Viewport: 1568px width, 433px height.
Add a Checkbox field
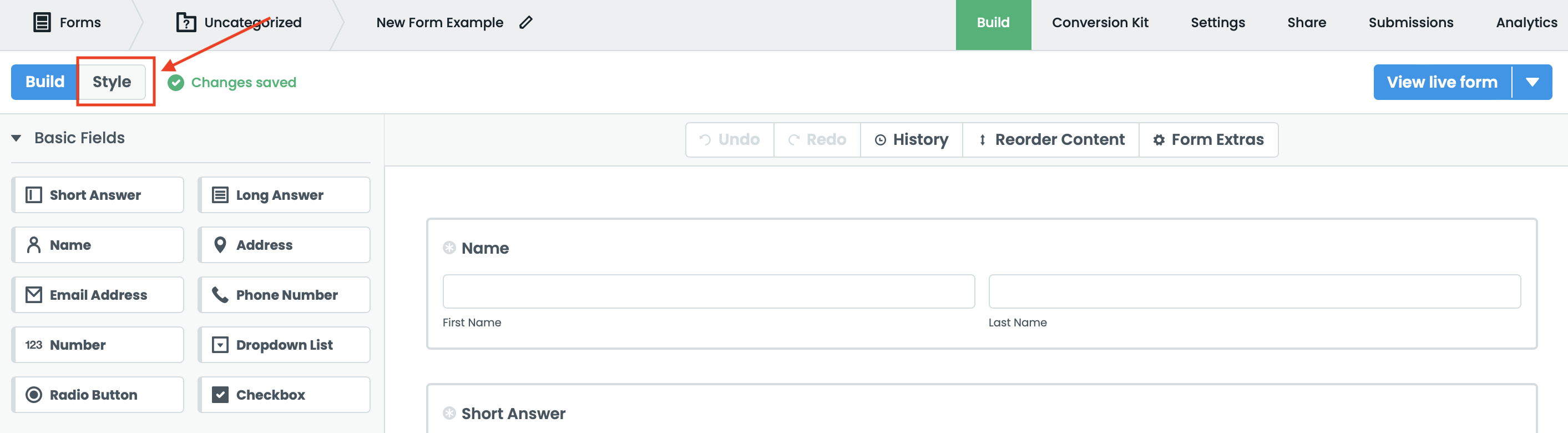(284, 395)
